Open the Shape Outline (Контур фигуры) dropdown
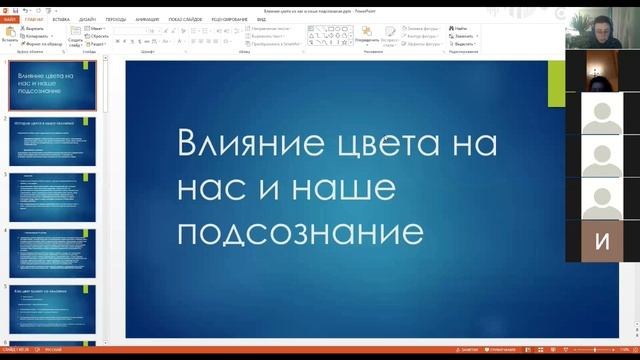The image size is (640, 360). [x=420, y=36]
